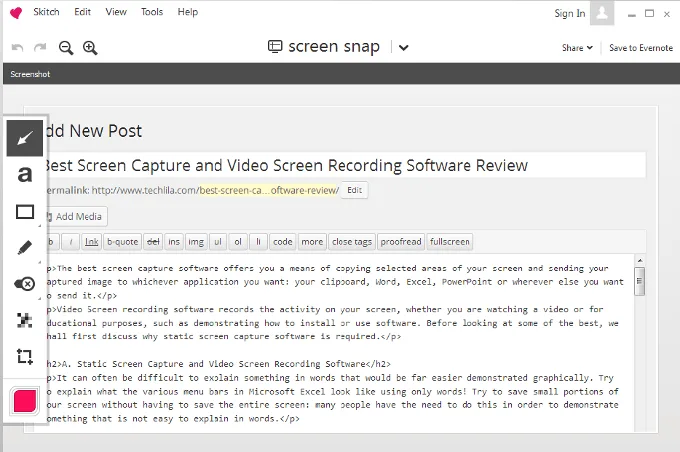Open the Skitch menu

(x=46, y=12)
